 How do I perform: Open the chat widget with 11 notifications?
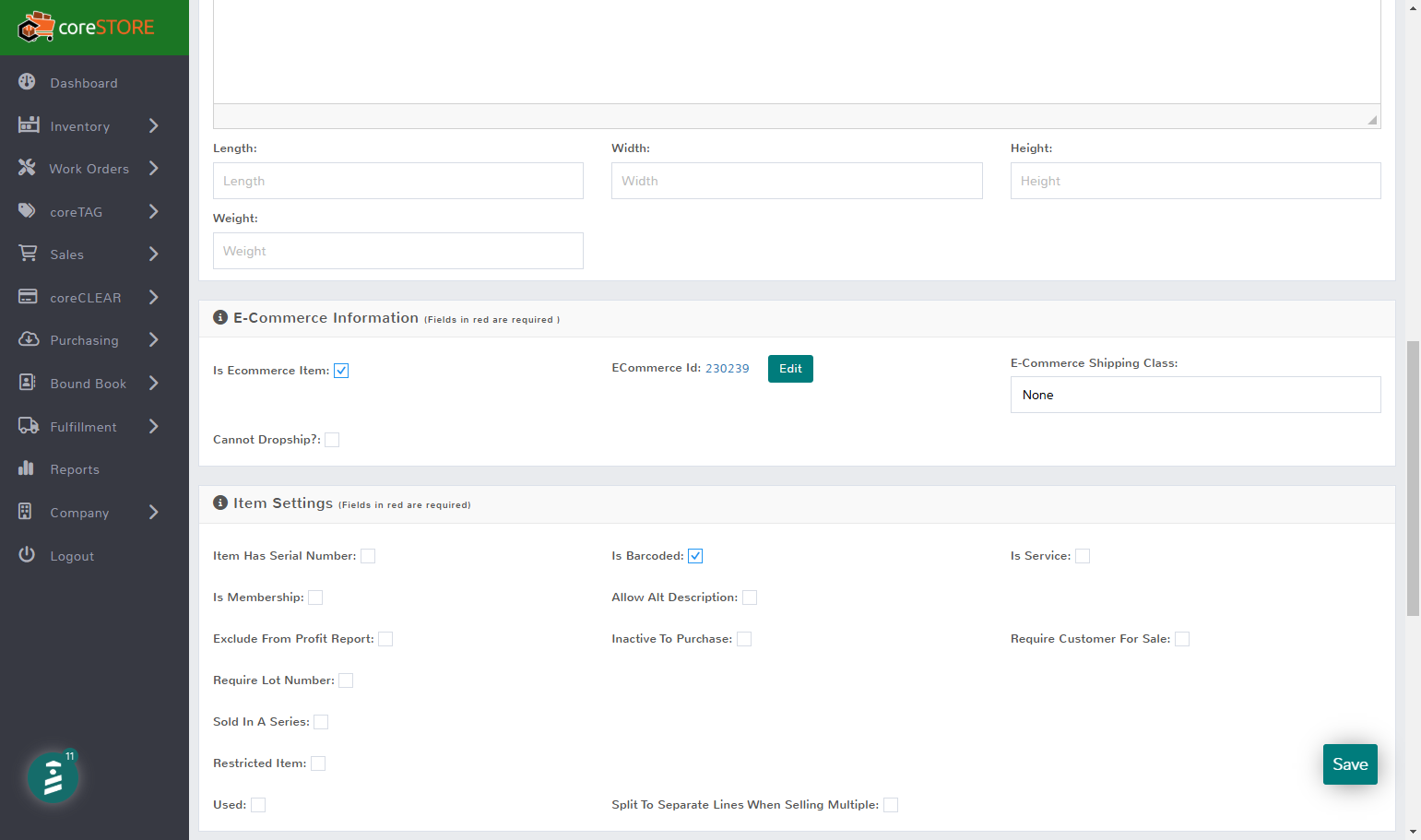(53, 777)
